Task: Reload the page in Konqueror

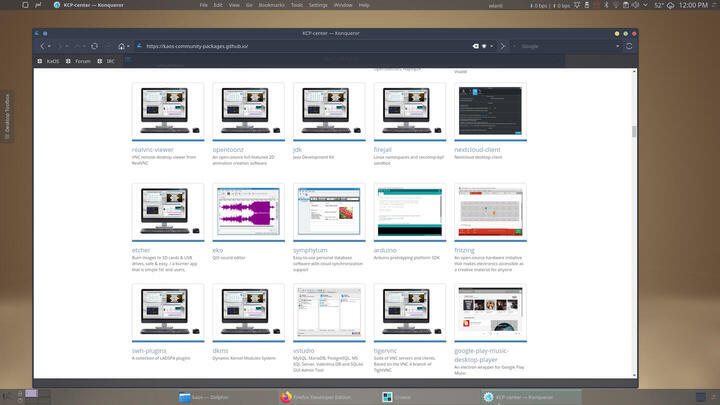Action: (x=94, y=46)
